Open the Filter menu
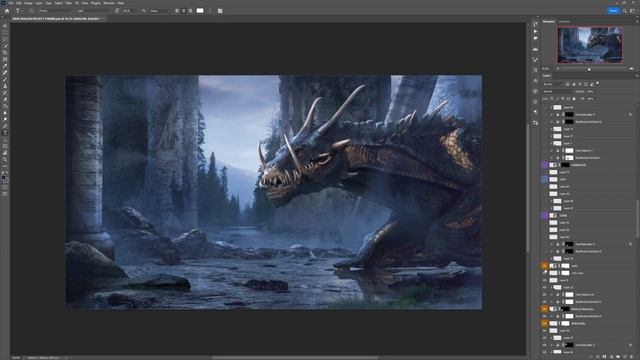 [69, 3]
